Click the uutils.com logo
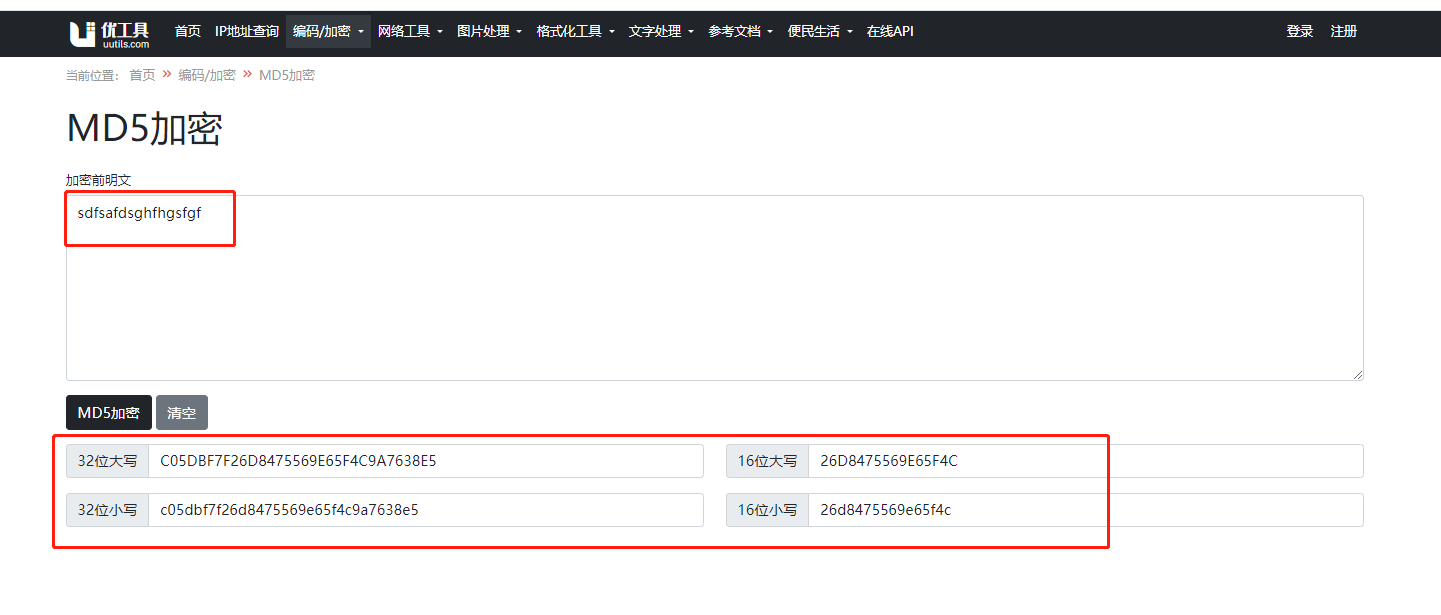This screenshot has width=1441, height=615. (109, 33)
